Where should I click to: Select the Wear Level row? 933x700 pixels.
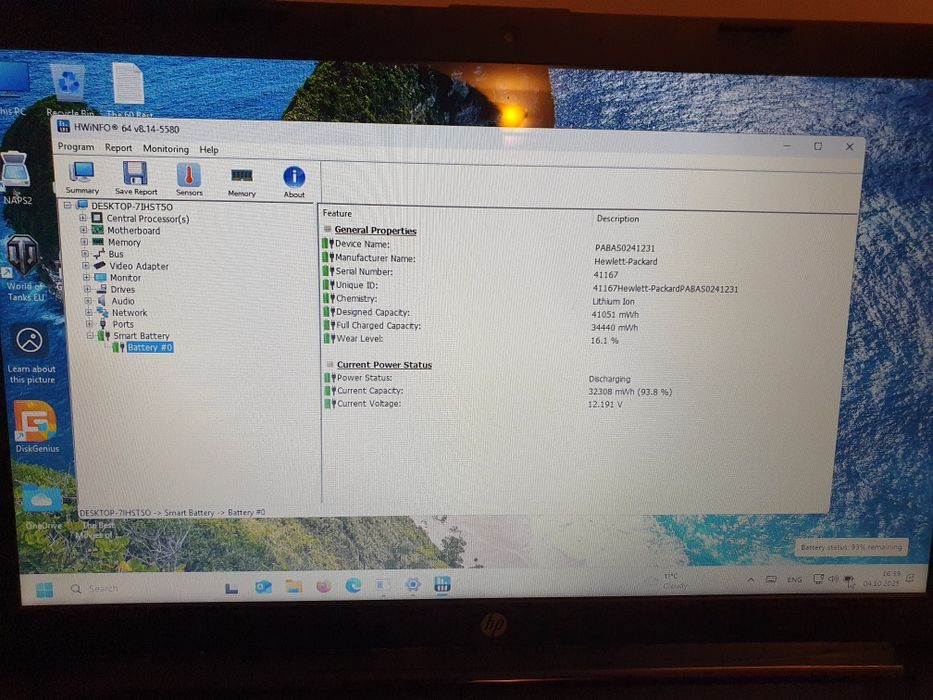(359, 339)
